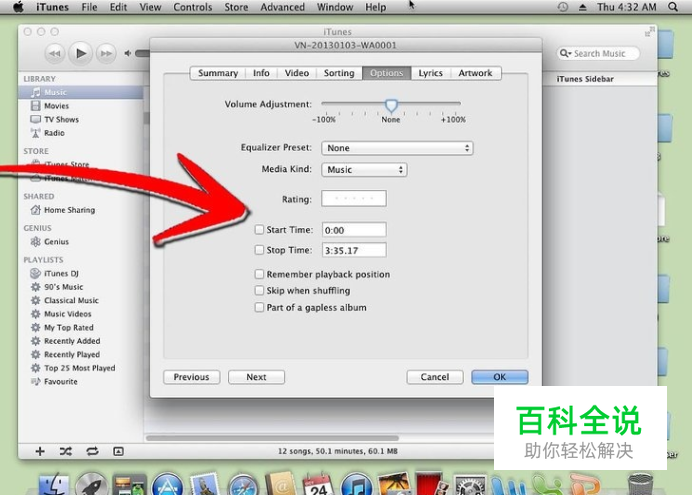Click the Play button in iTunes toolbar

[81, 53]
